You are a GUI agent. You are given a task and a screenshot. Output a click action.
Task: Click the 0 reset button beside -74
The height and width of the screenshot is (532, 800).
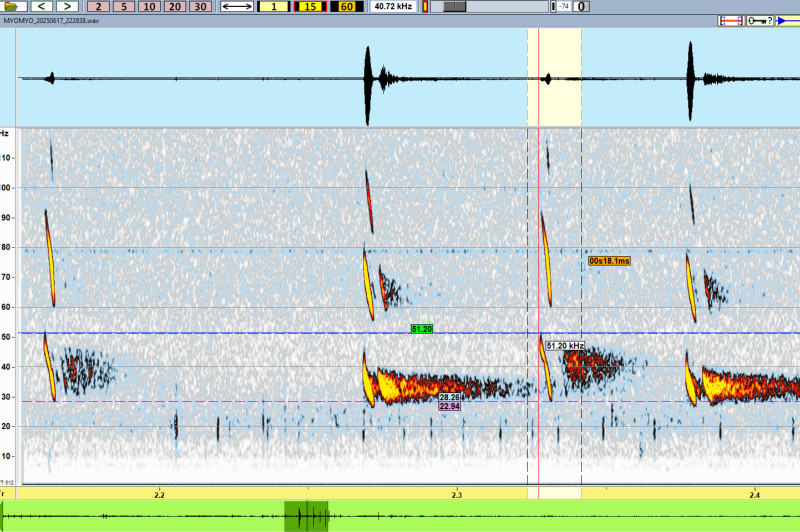point(581,6)
